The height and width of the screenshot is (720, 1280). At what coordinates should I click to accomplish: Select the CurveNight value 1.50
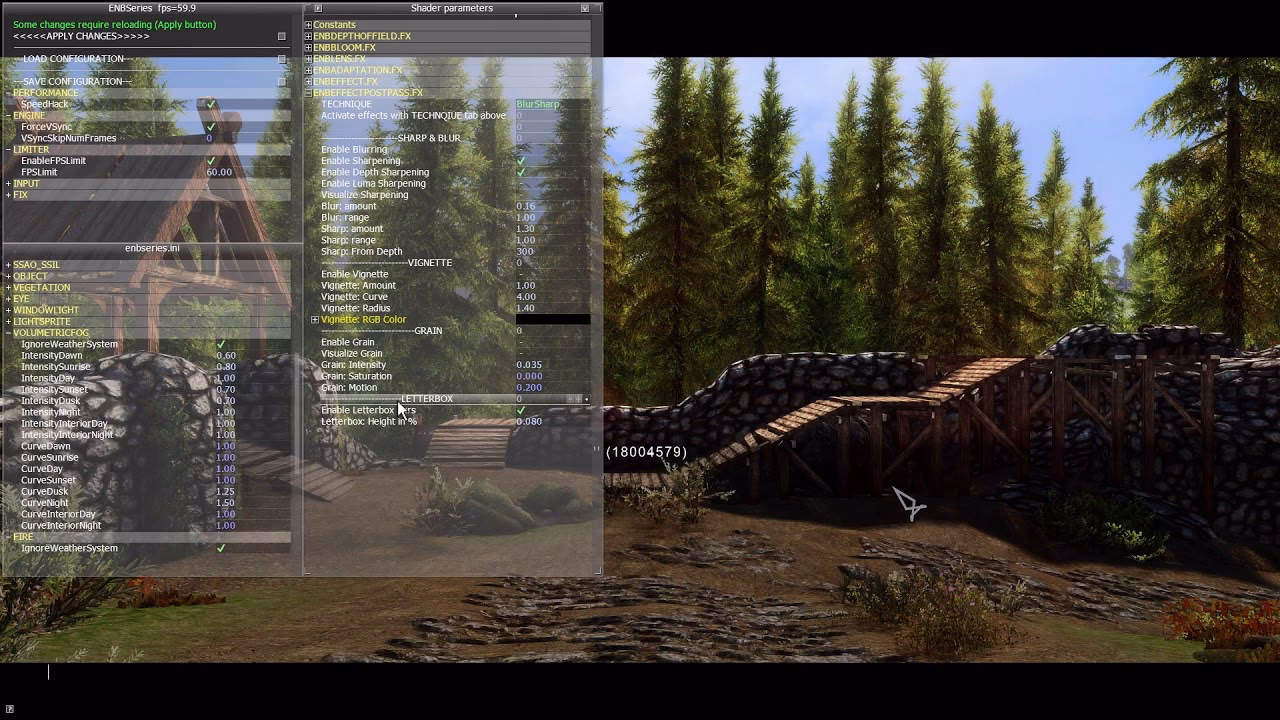tap(226, 503)
